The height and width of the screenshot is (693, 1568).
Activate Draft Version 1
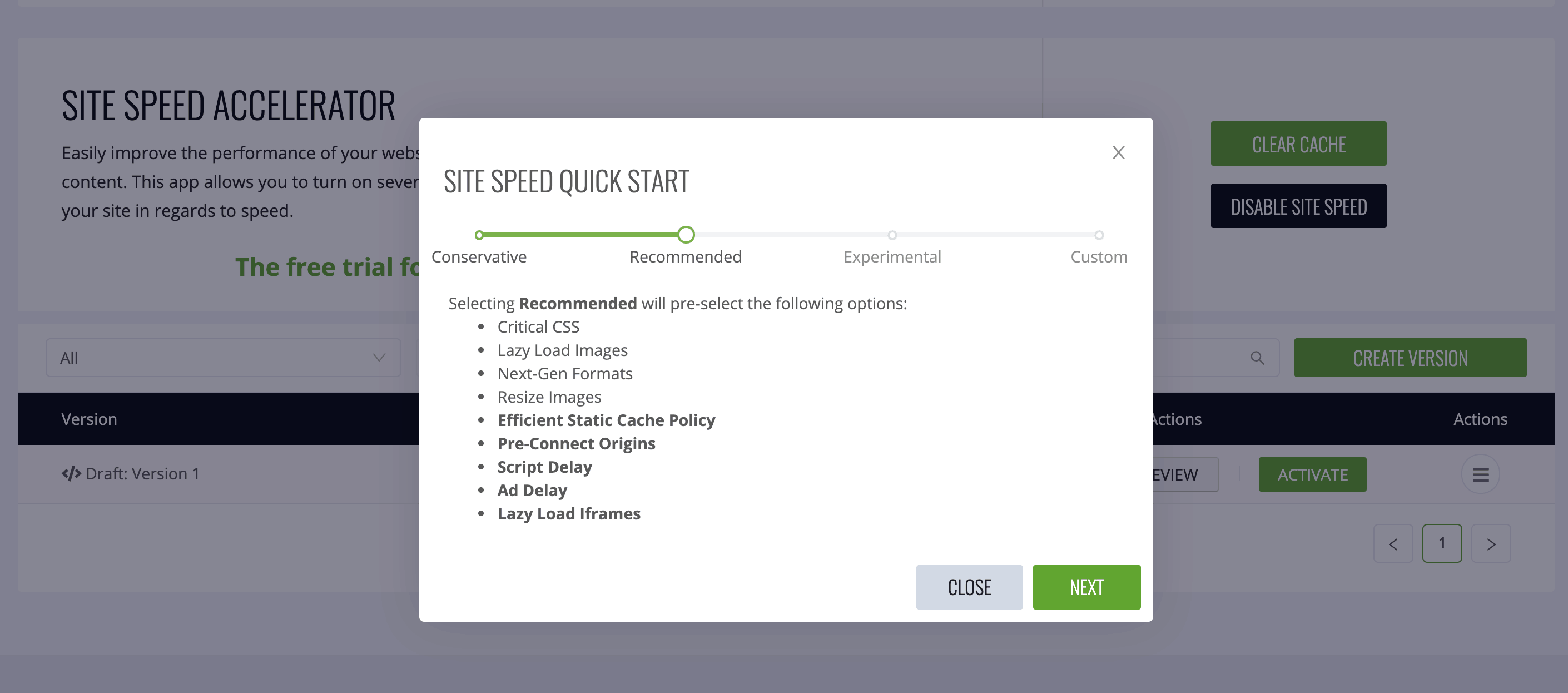[x=1312, y=474]
